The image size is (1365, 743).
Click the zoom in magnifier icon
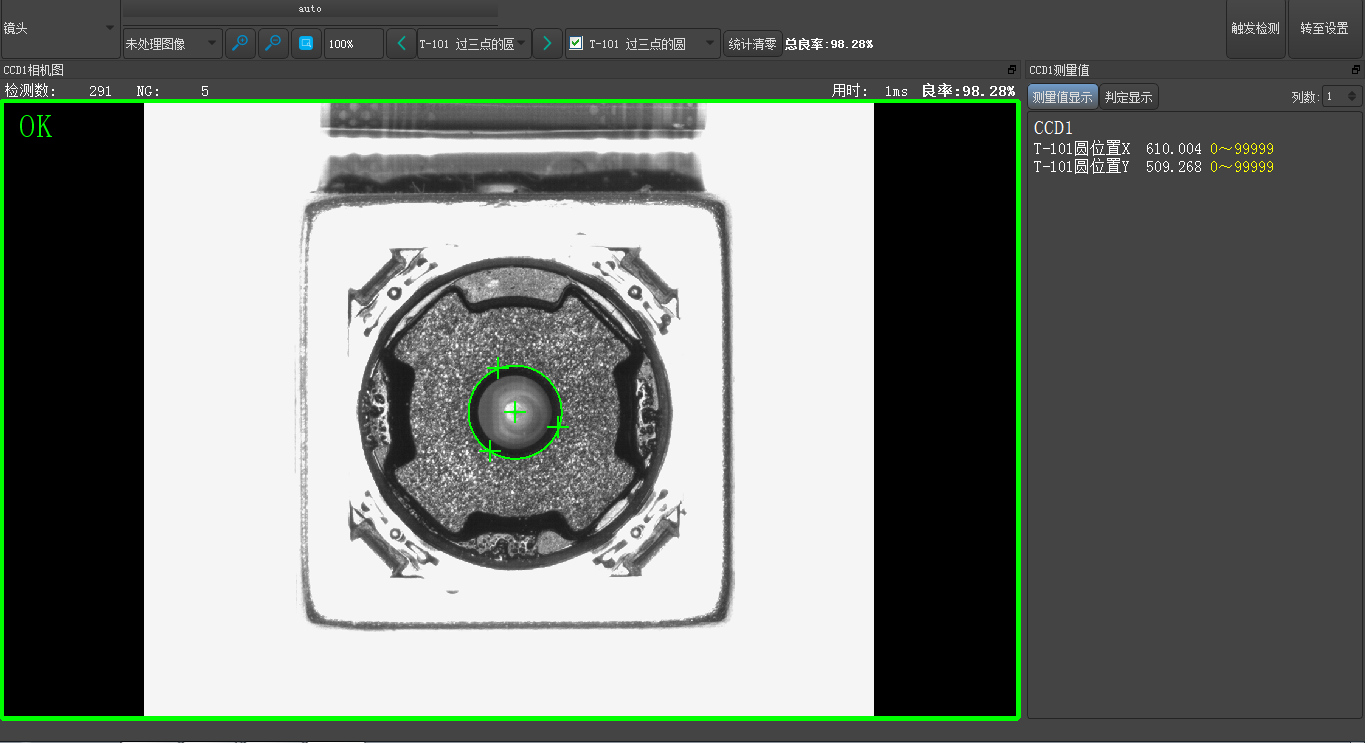point(241,44)
